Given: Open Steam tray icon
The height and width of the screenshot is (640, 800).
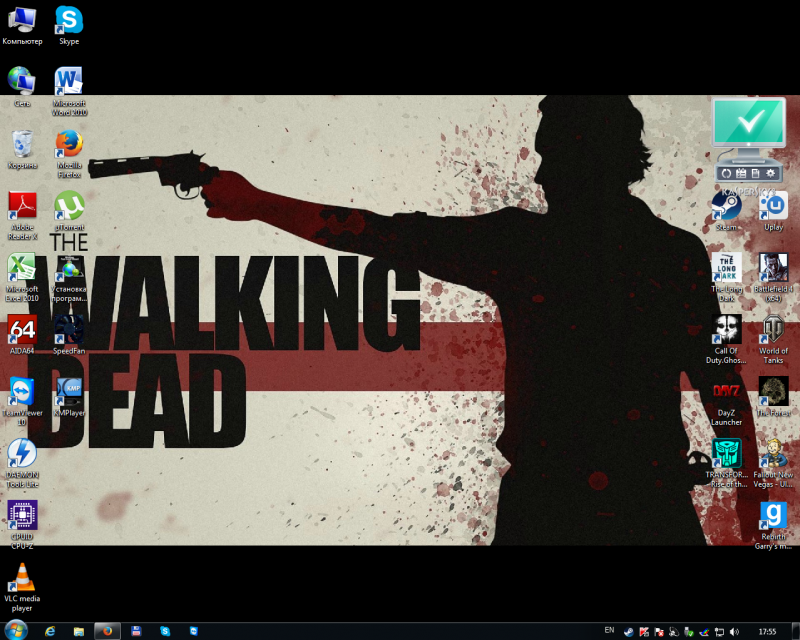Looking at the screenshot, I should [629, 632].
